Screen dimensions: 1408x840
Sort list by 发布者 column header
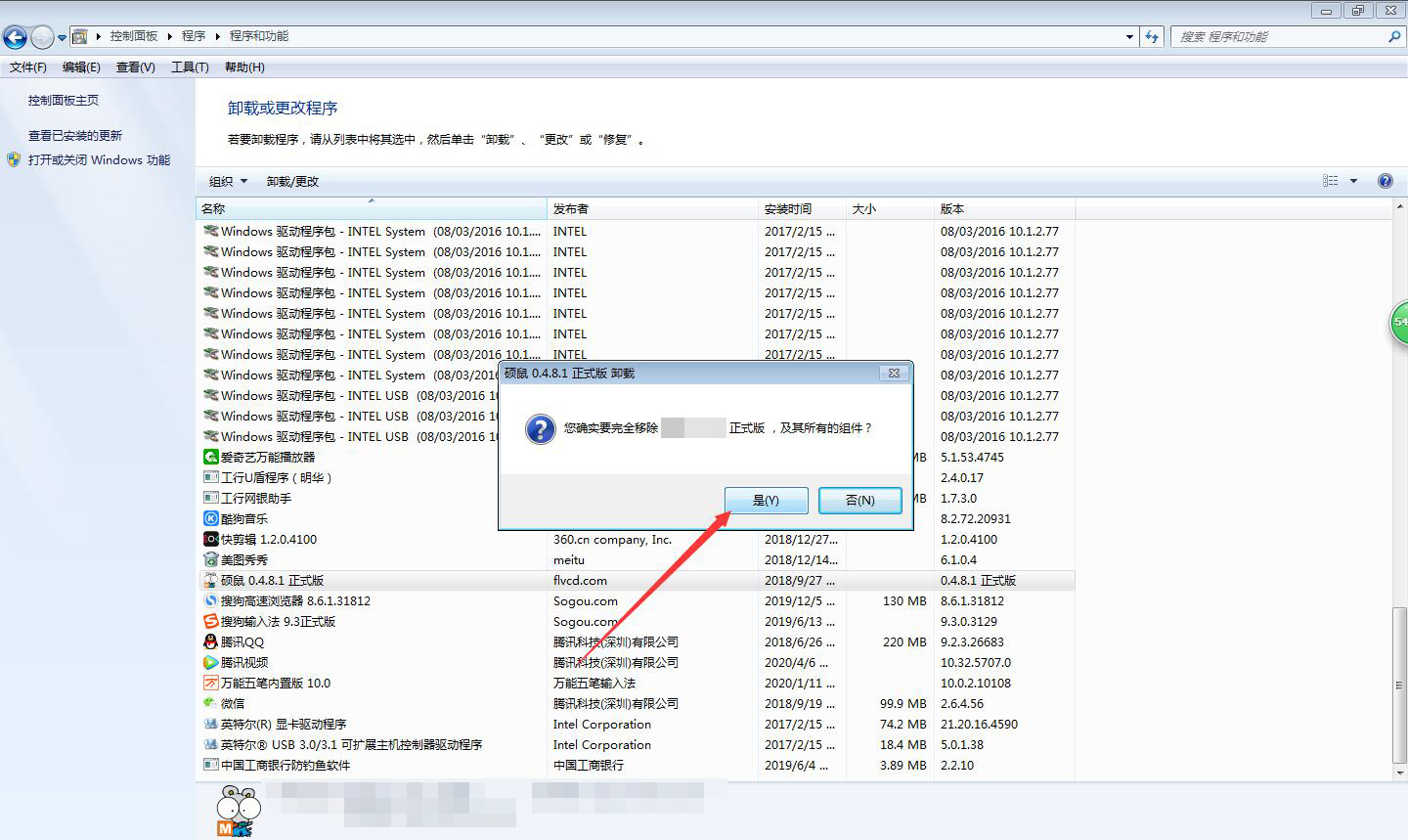pos(653,209)
